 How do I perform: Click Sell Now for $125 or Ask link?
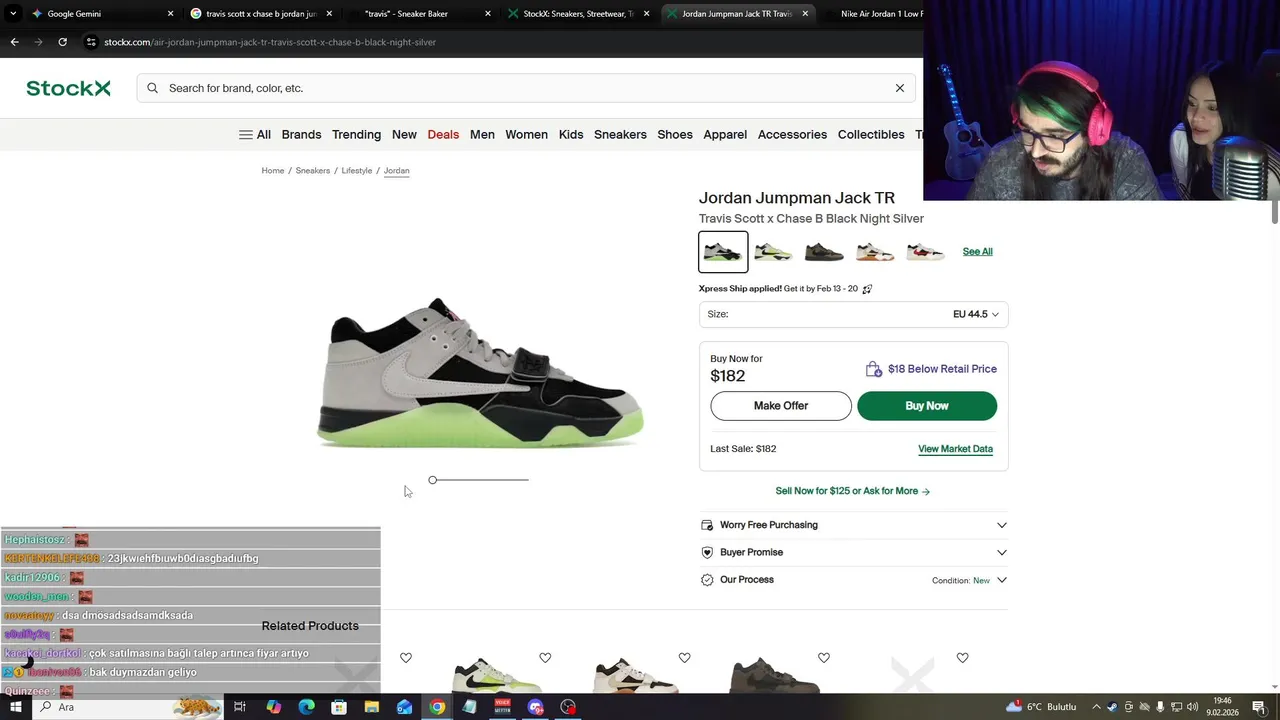click(x=853, y=491)
